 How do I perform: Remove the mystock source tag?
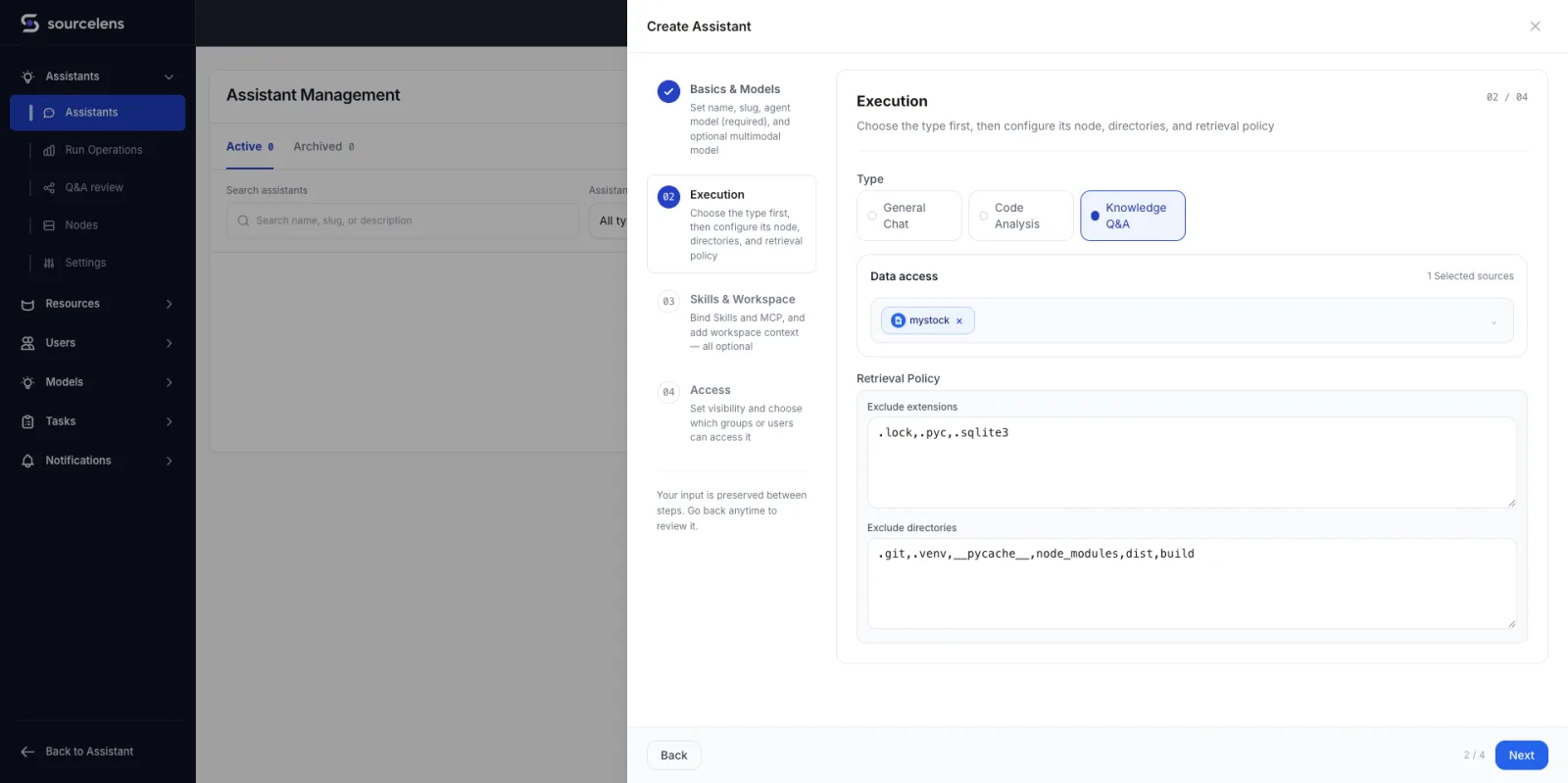(959, 320)
